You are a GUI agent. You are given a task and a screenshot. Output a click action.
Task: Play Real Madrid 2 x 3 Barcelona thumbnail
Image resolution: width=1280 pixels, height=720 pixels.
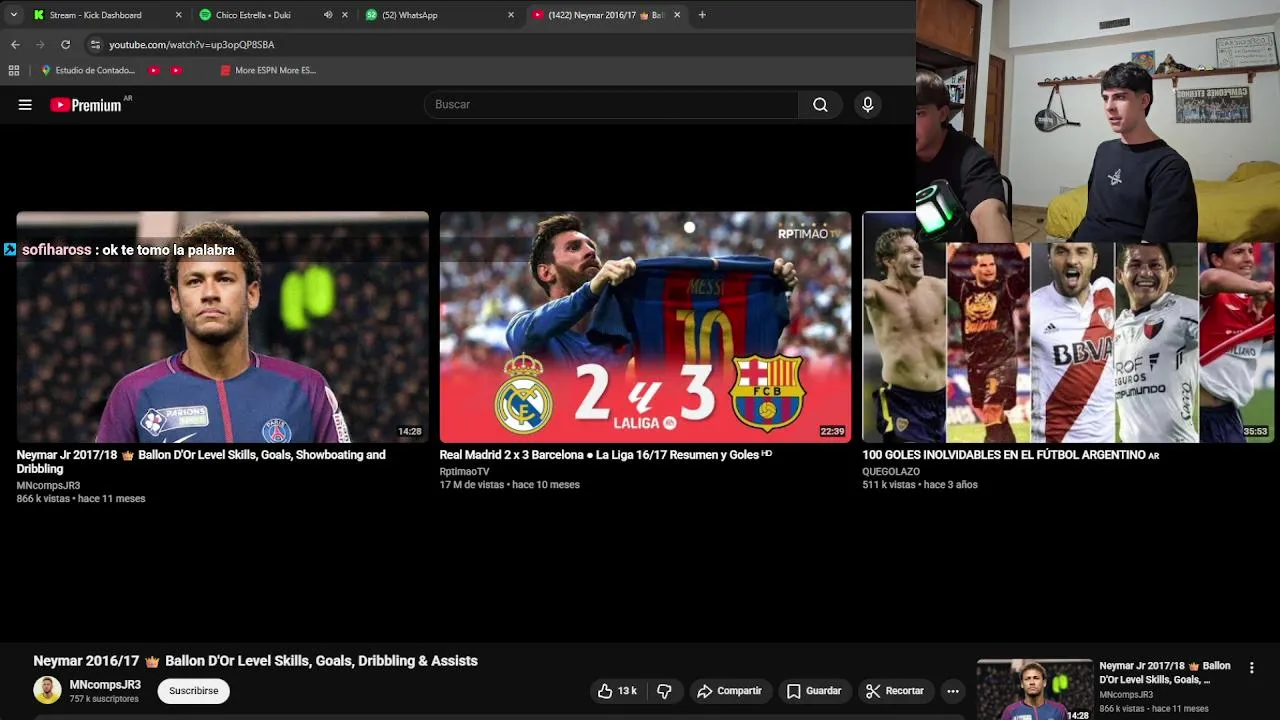645,327
